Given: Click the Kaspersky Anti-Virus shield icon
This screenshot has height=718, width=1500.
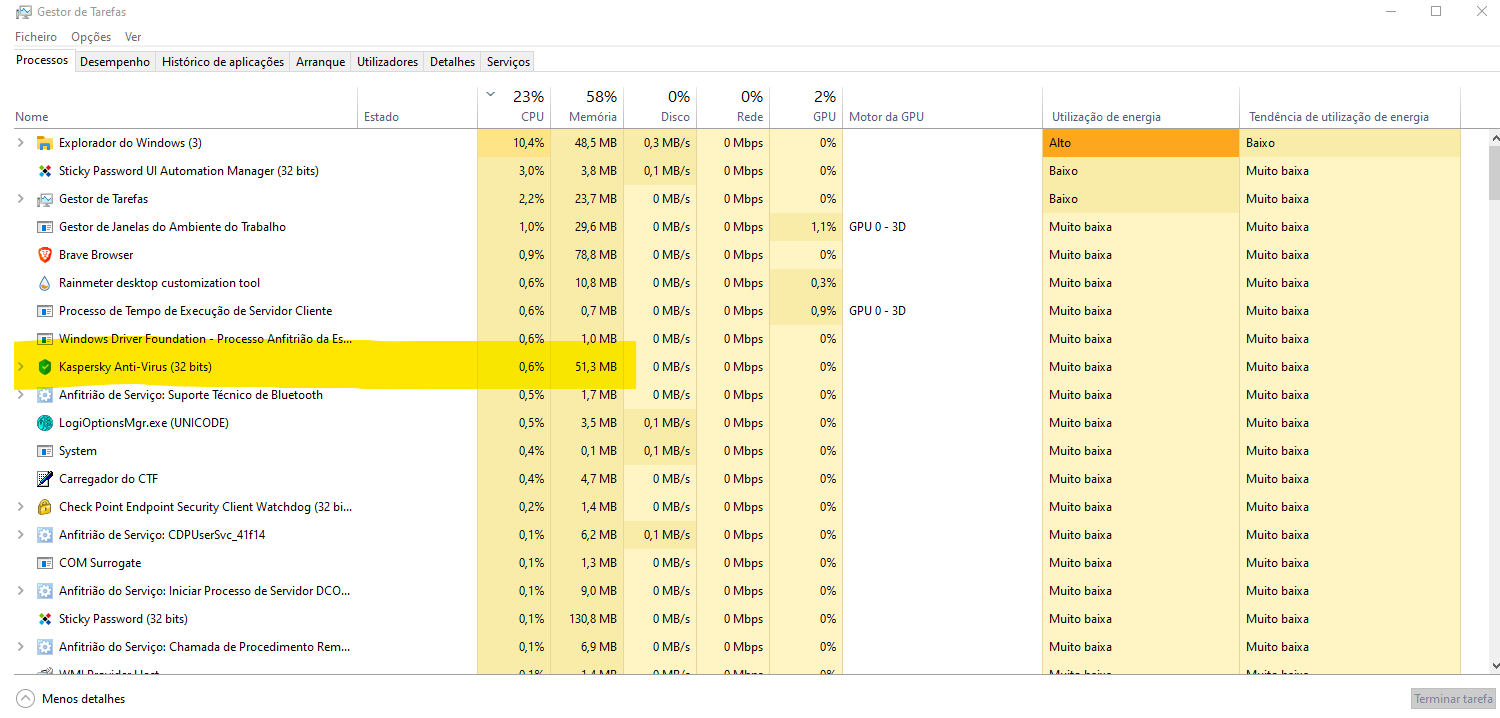Looking at the screenshot, I should click(x=44, y=367).
